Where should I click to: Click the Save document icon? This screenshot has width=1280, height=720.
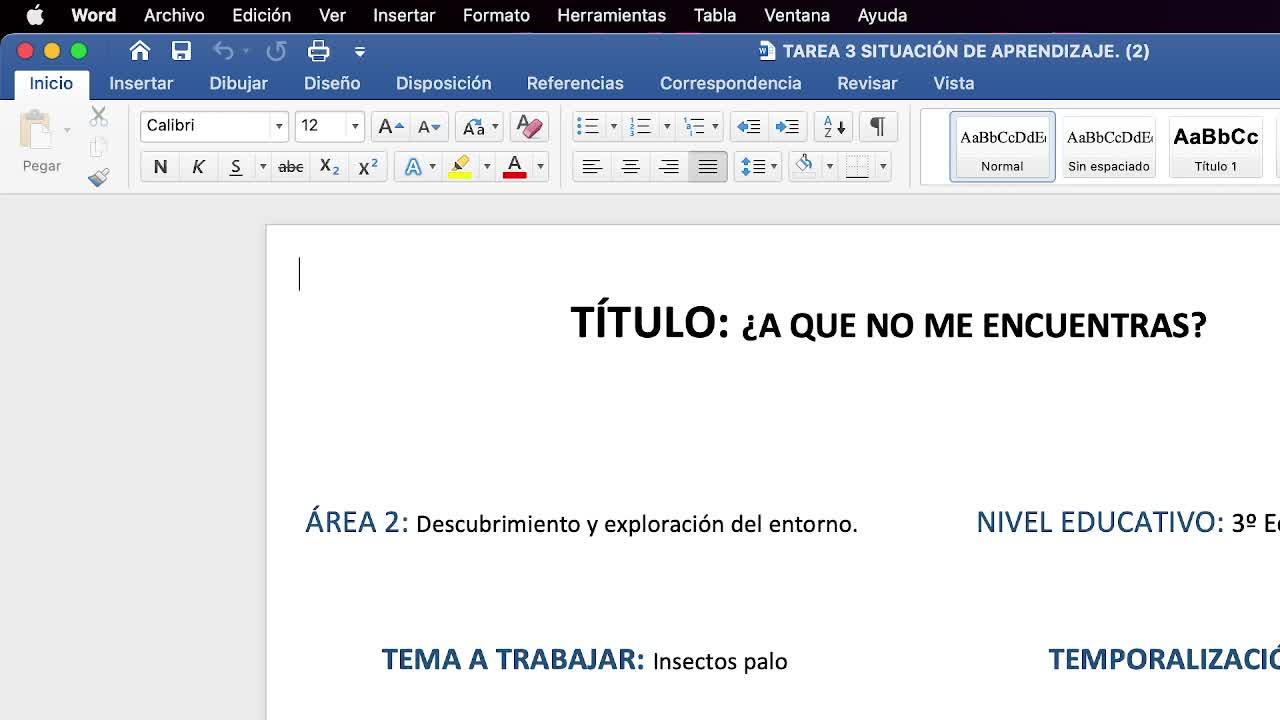pos(181,51)
